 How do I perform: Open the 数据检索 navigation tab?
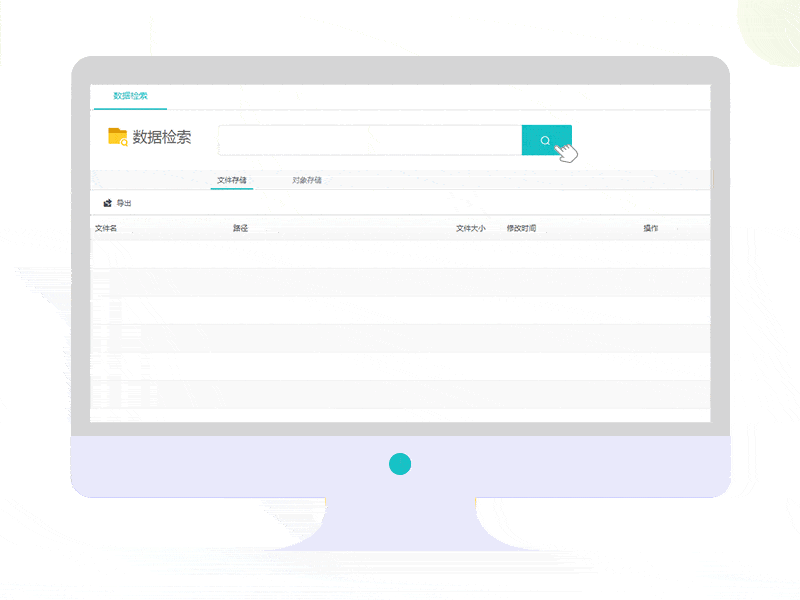pyautogui.click(x=131, y=95)
